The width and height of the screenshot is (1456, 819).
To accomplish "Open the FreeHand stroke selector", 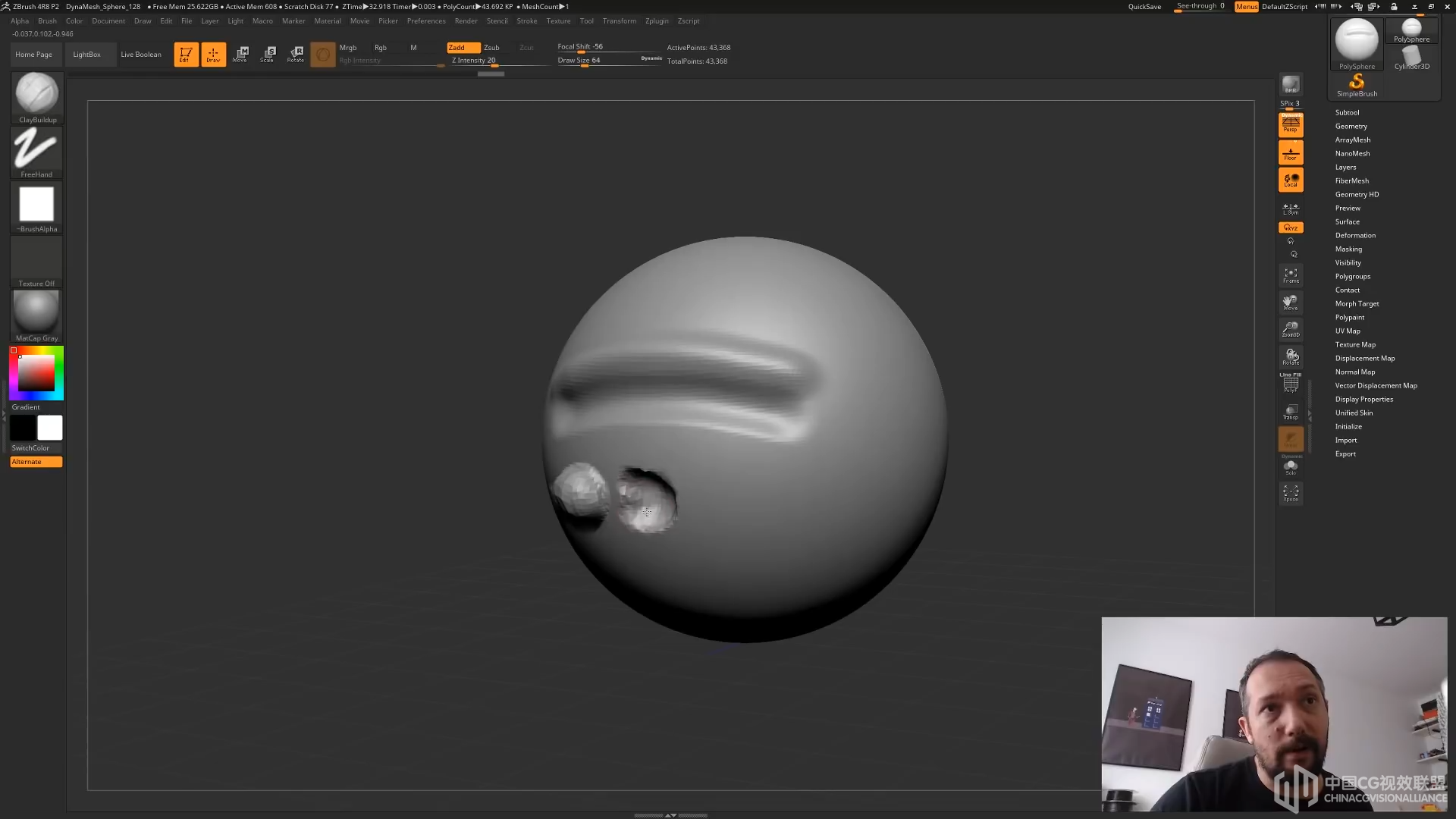I will (x=36, y=152).
